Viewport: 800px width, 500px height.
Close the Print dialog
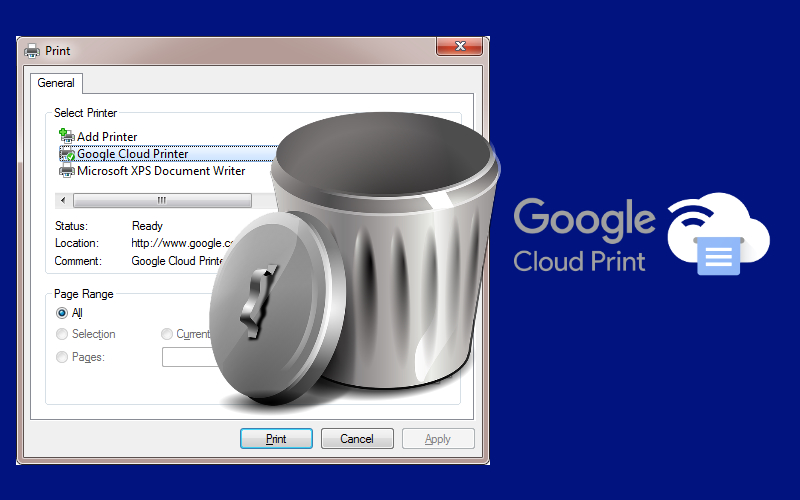(x=459, y=46)
